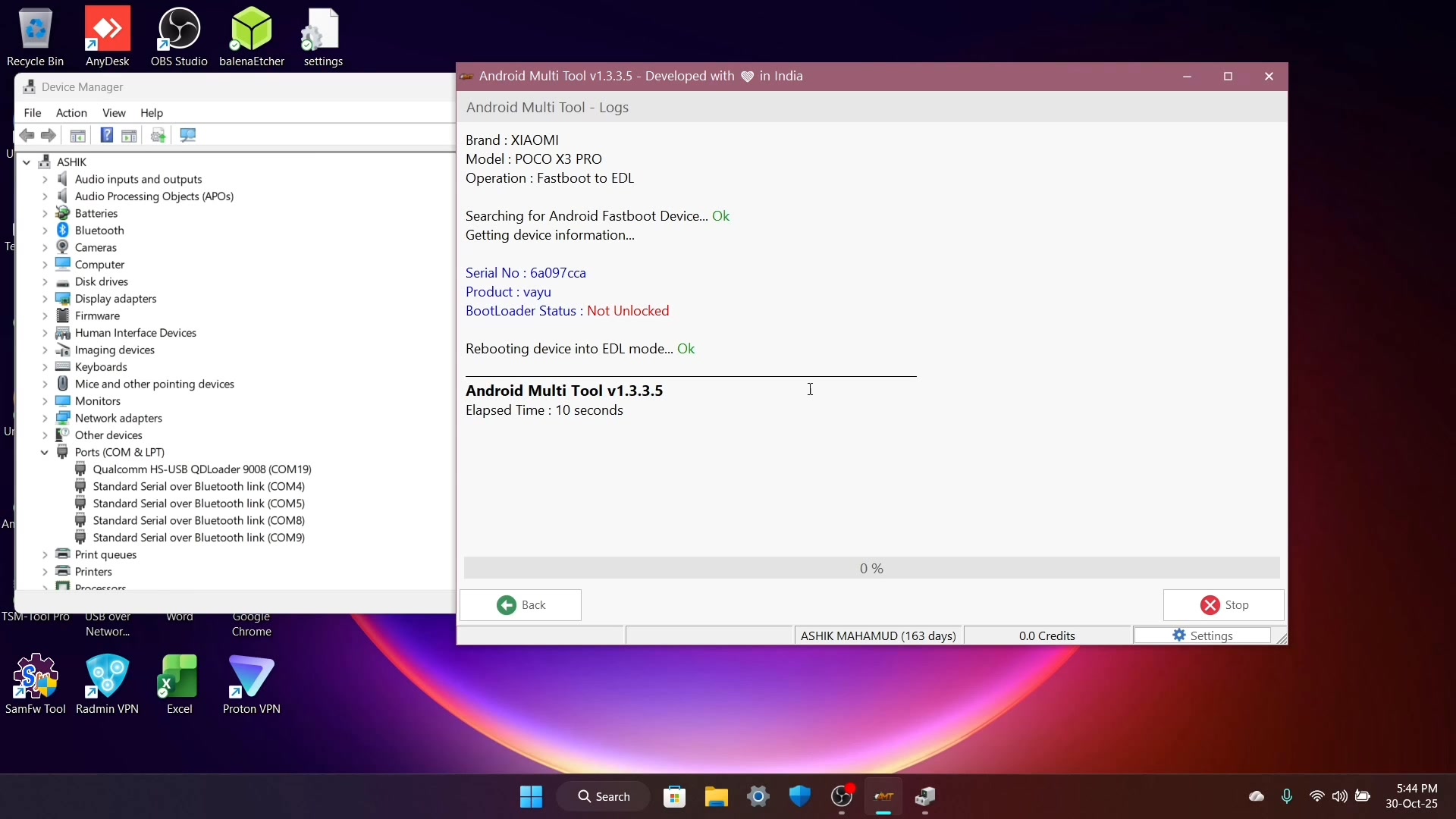The image size is (1456, 819).
Task: Click Scan for hardware changes monitor icon
Action: coord(188,135)
